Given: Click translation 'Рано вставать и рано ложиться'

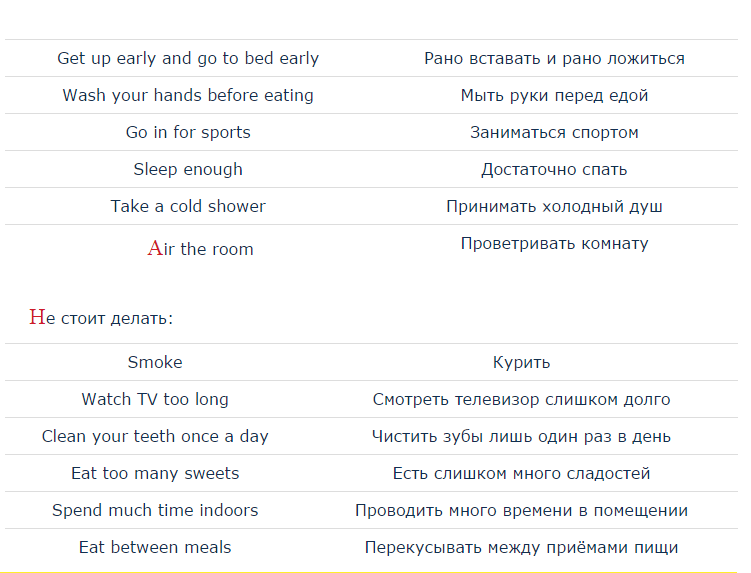Looking at the screenshot, I should pos(554,58).
